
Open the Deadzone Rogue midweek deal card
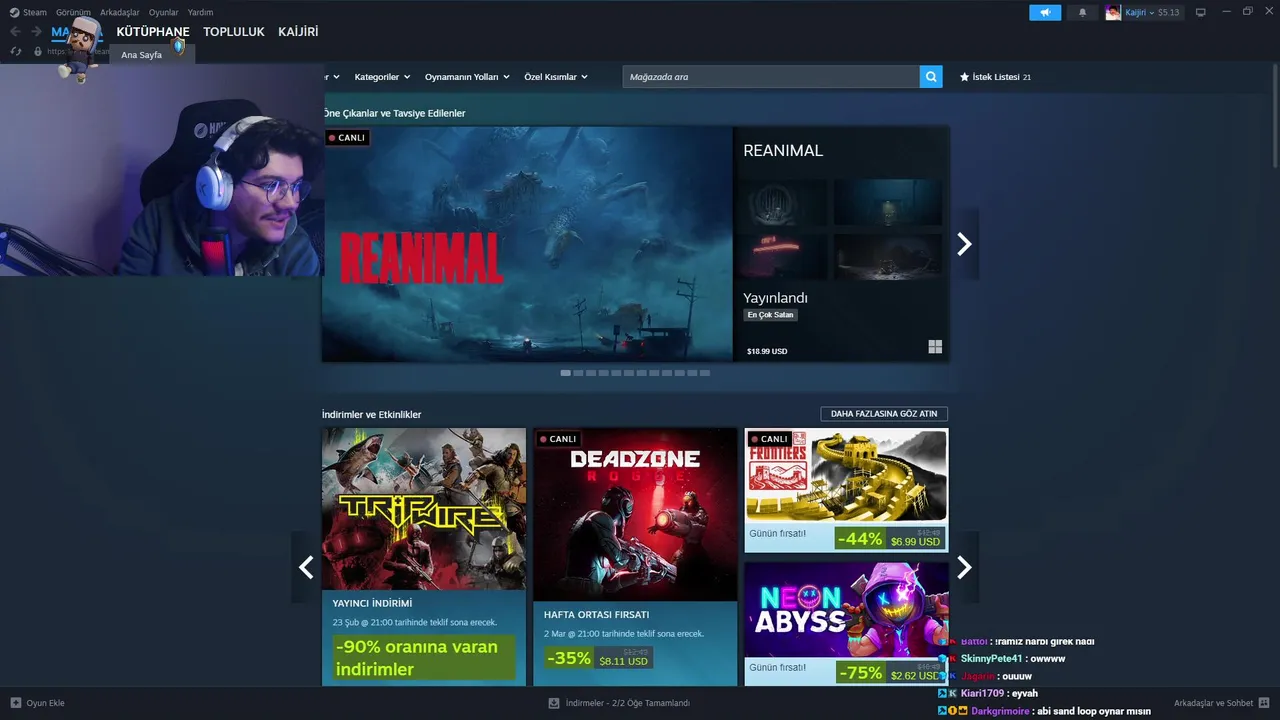tap(635, 556)
